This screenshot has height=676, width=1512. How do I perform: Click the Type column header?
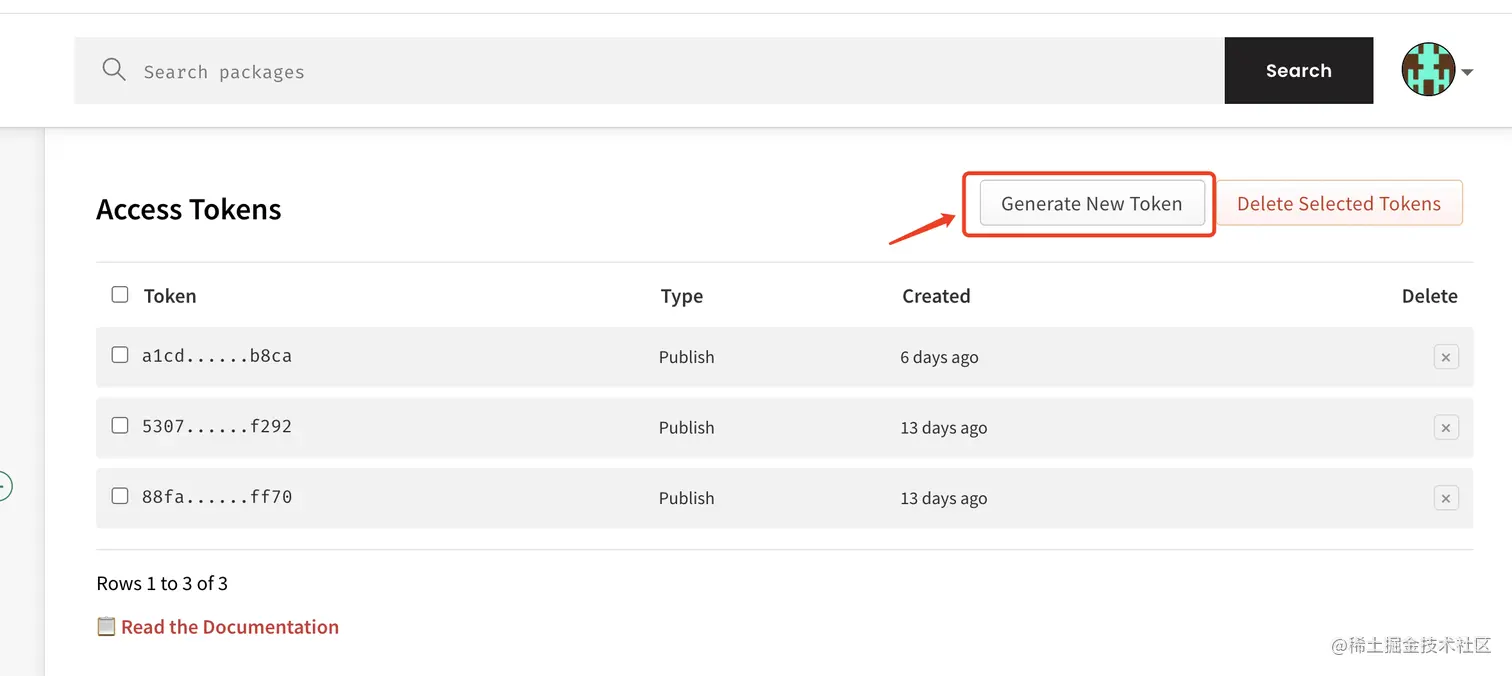point(682,296)
